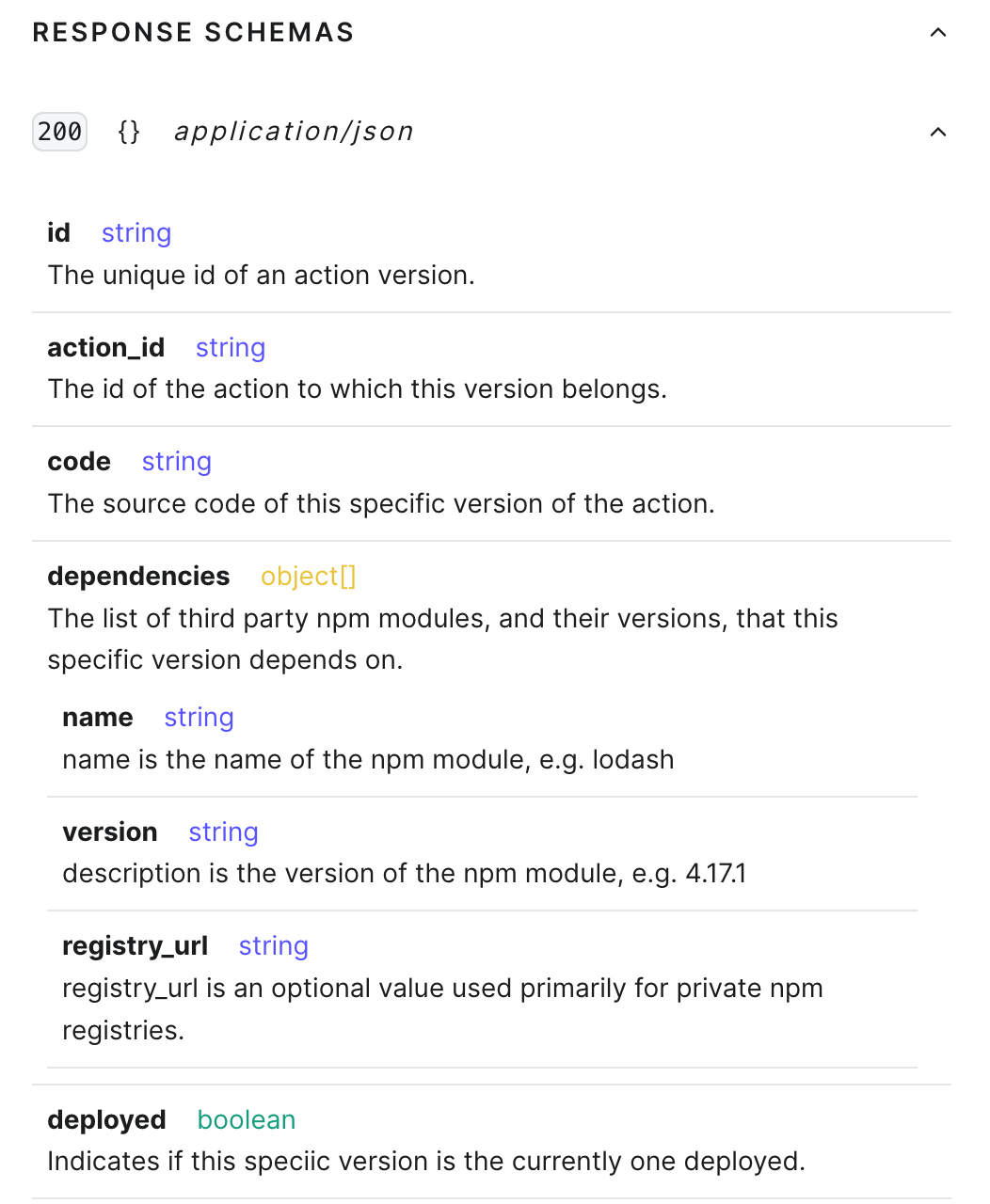Click the lodash example description
The image size is (990, 1204).
point(368,760)
